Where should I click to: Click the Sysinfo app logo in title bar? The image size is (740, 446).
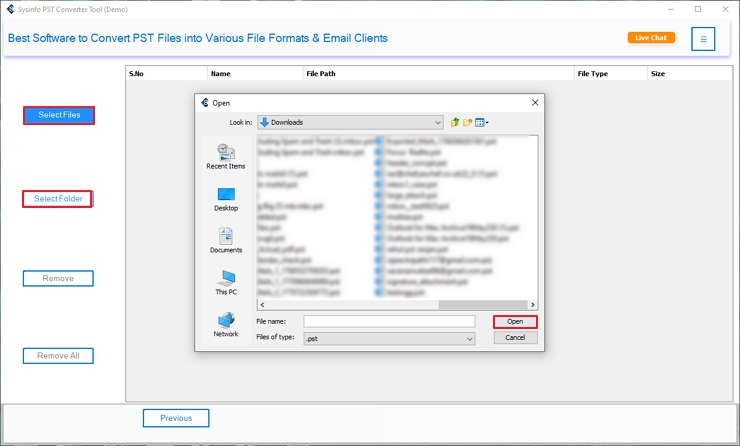coord(10,9)
